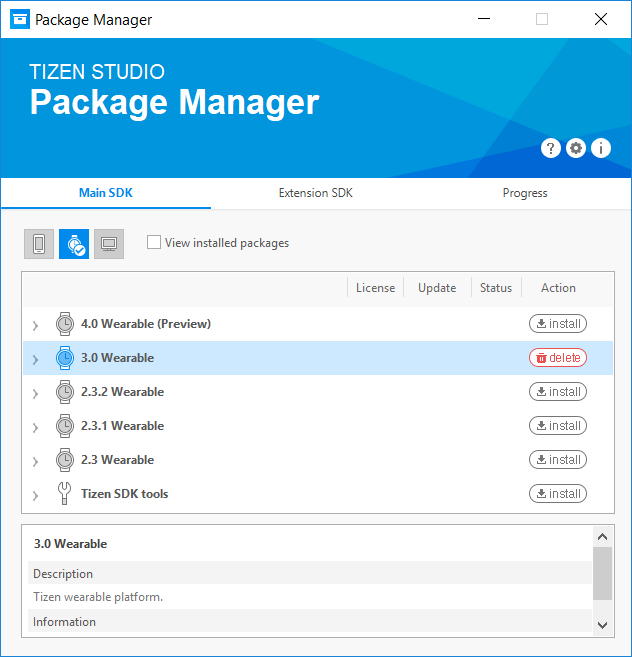Click the License column header
This screenshot has width=632, height=657.
click(376, 288)
